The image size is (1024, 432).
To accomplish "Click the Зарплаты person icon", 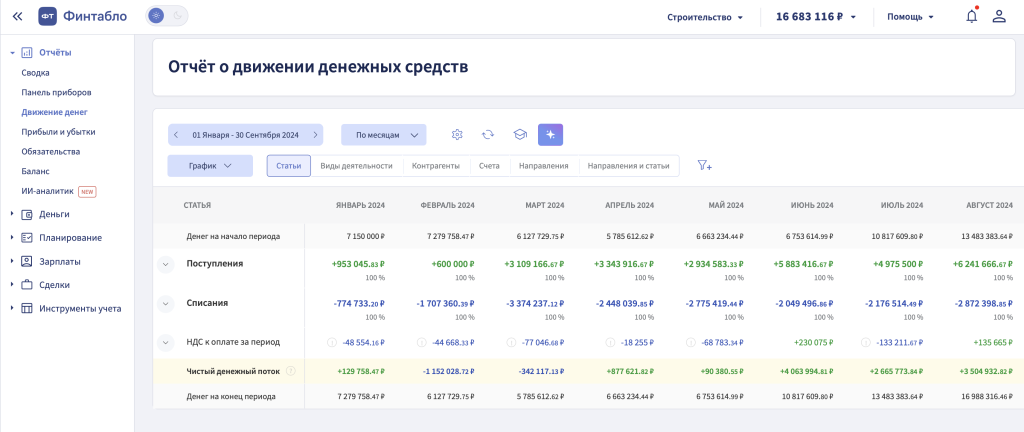I will click(x=27, y=261).
